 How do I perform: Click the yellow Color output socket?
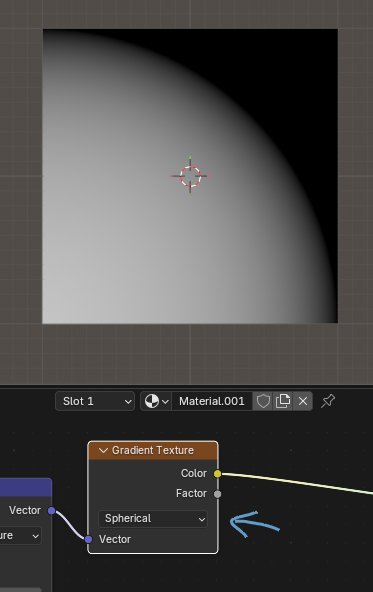(x=217, y=473)
